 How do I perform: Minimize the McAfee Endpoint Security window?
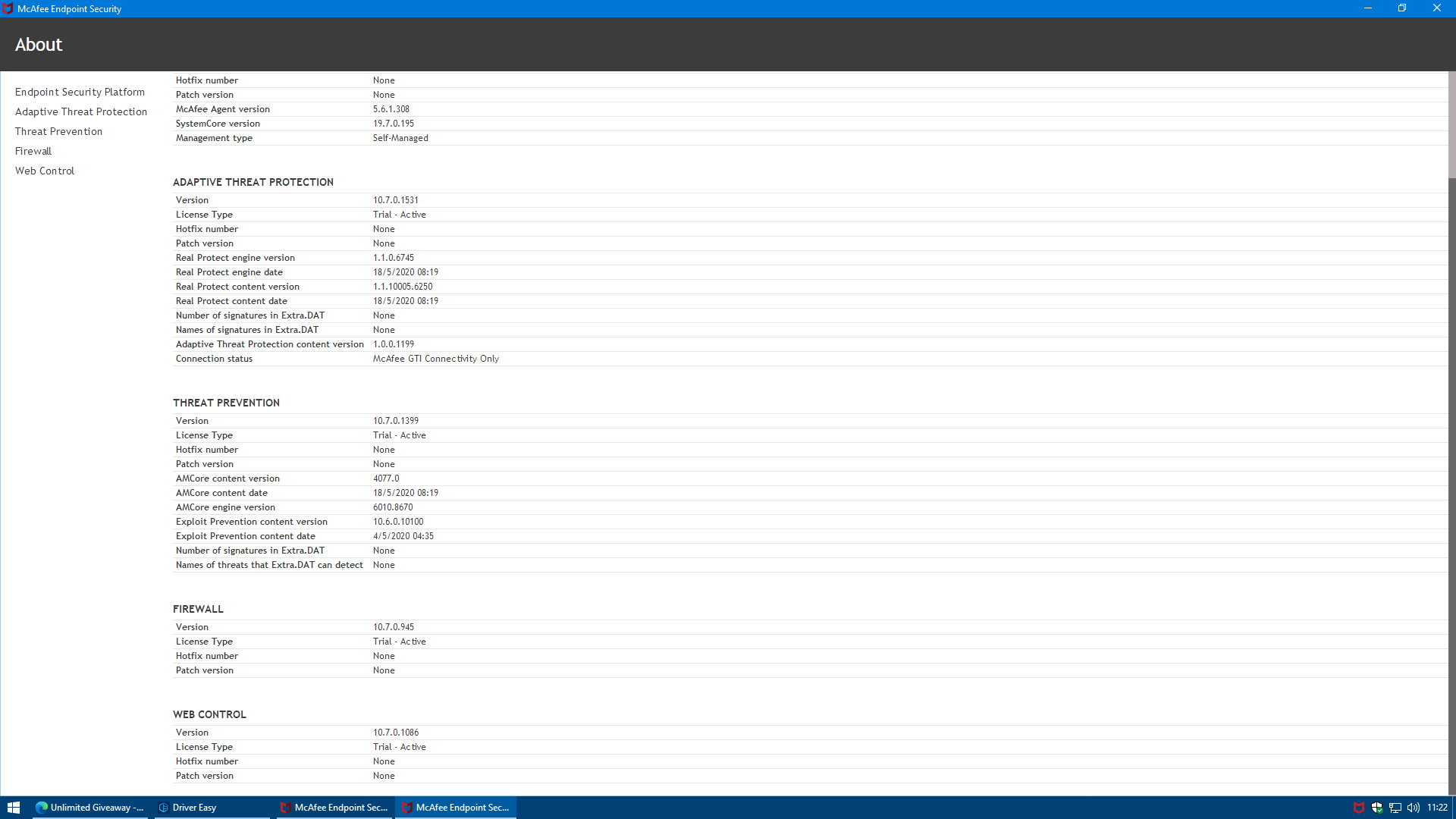(1367, 8)
